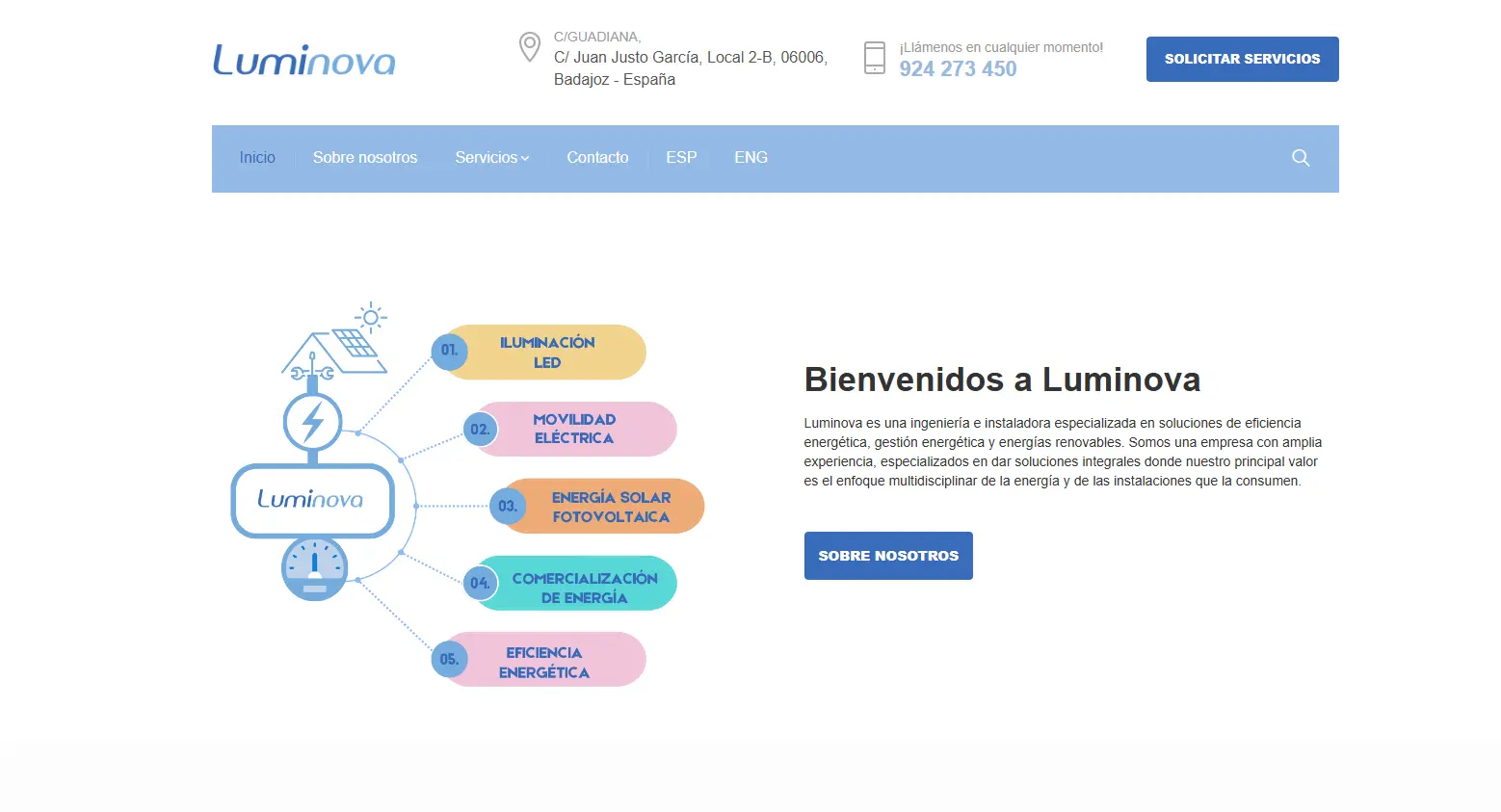Select the Energía Solar Fotovoltaica pill
Screen dimensions: 1501x812
(611, 507)
